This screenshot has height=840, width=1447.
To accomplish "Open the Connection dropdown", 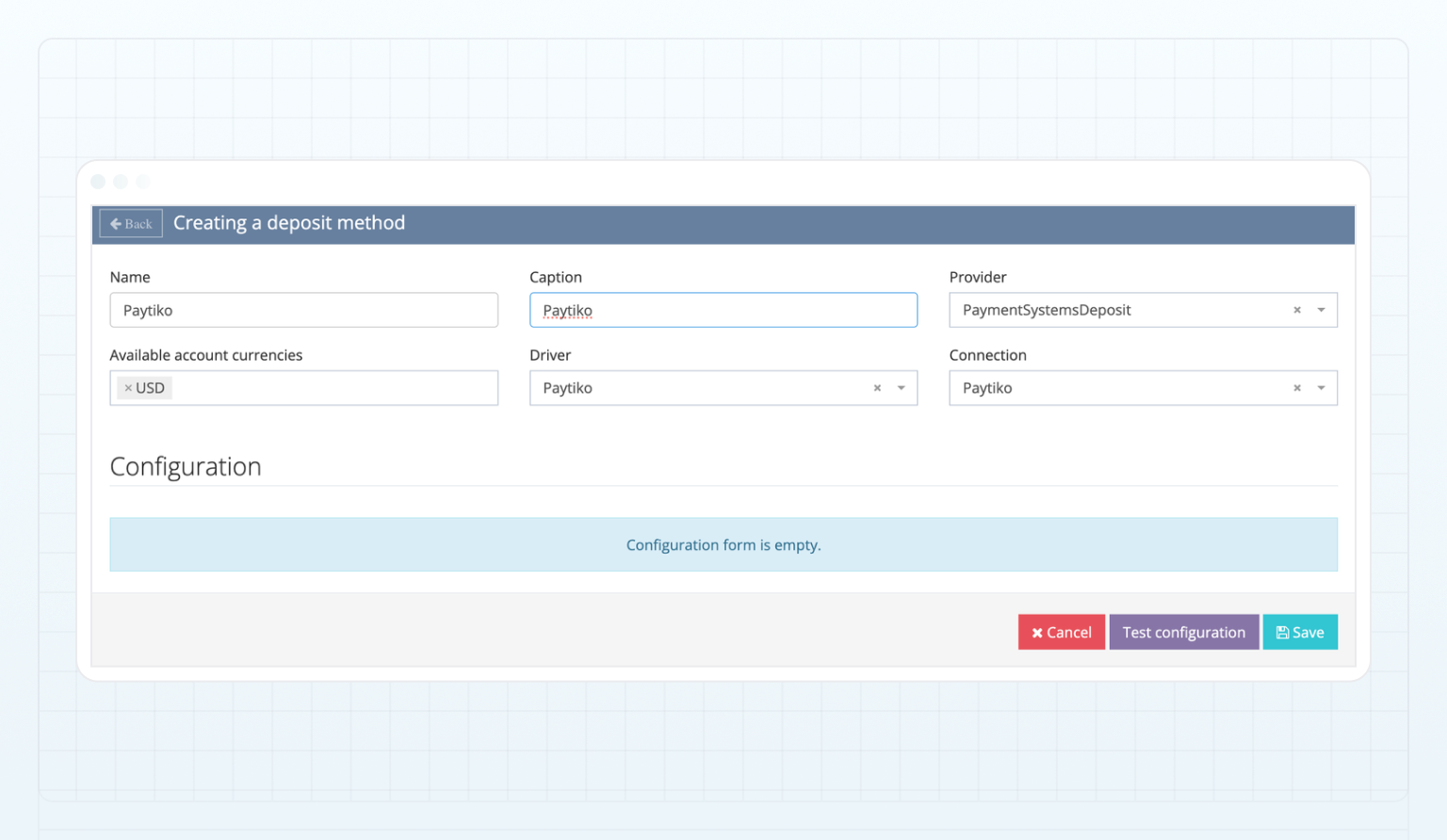I will click(1321, 387).
